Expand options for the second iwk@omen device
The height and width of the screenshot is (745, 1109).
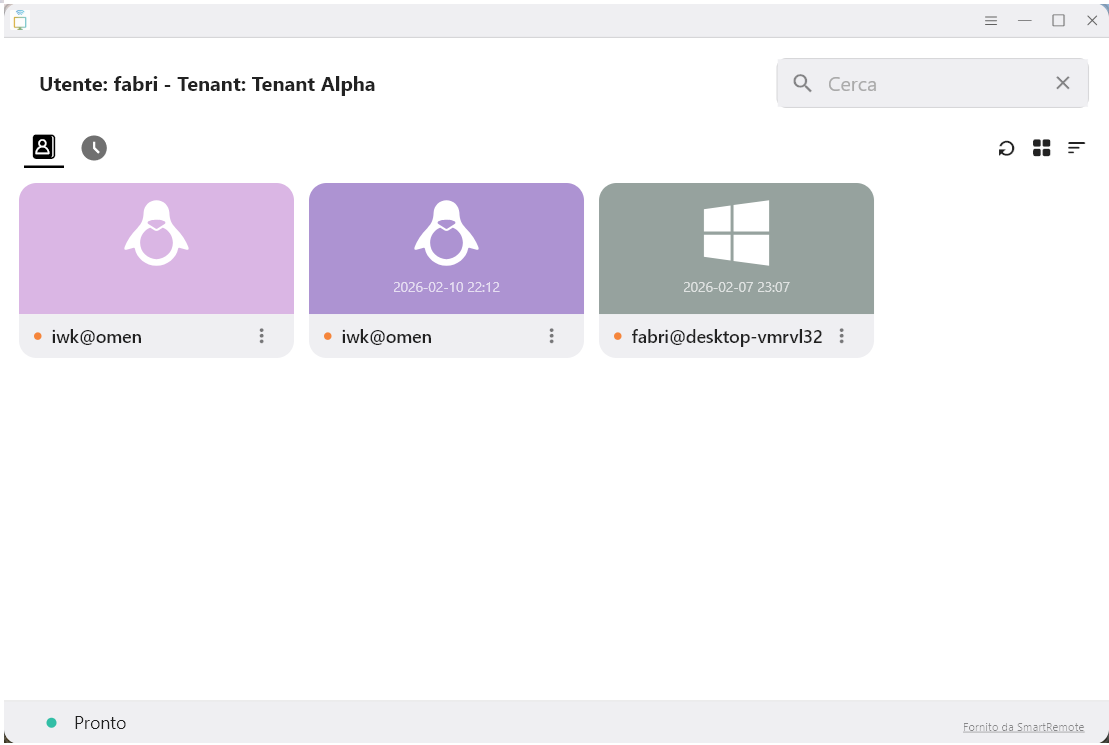pos(551,336)
